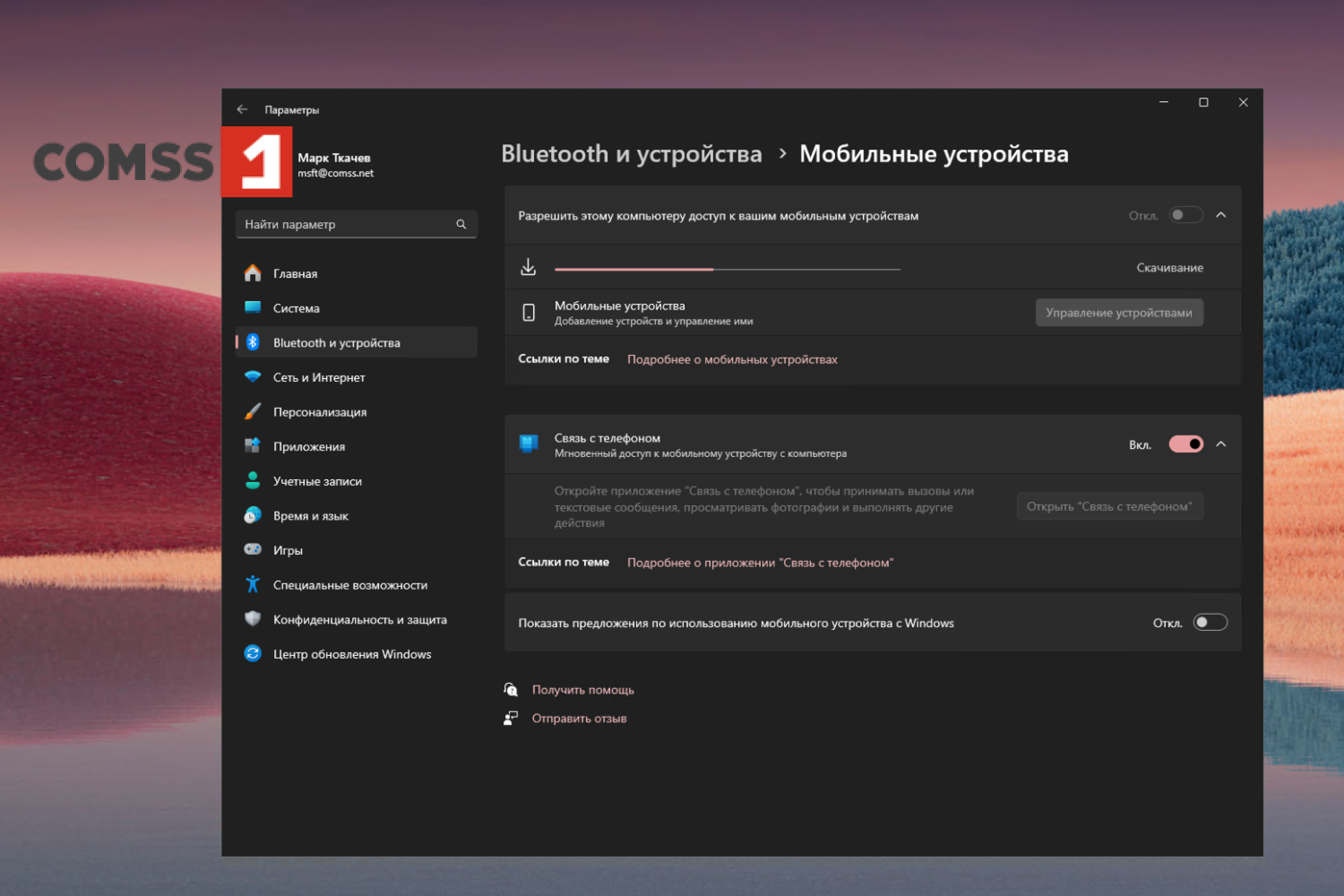Click the Игры gamepad icon
This screenshot has width=1344, height=896.
pos(253,549)
